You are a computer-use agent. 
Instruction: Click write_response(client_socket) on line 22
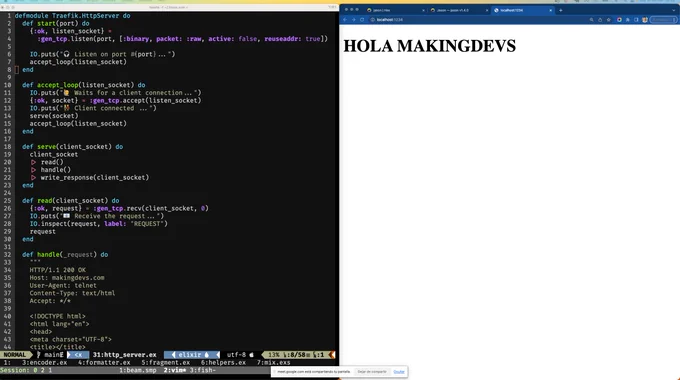tap(95, 177)
